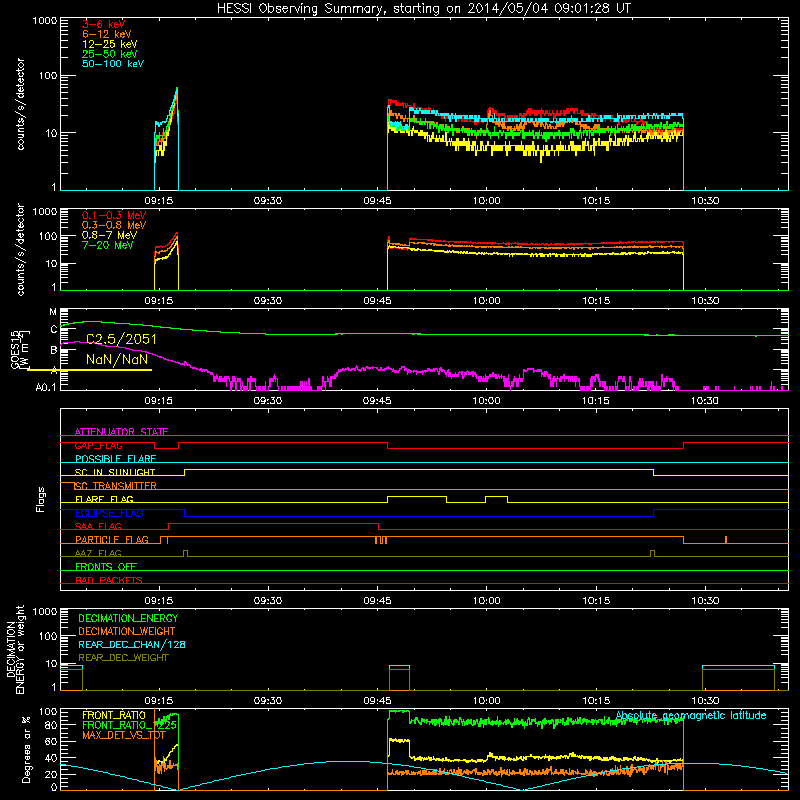Click the 10:30 tick under Flags panel
800x800 pixels.
click(x=705, y=601)
